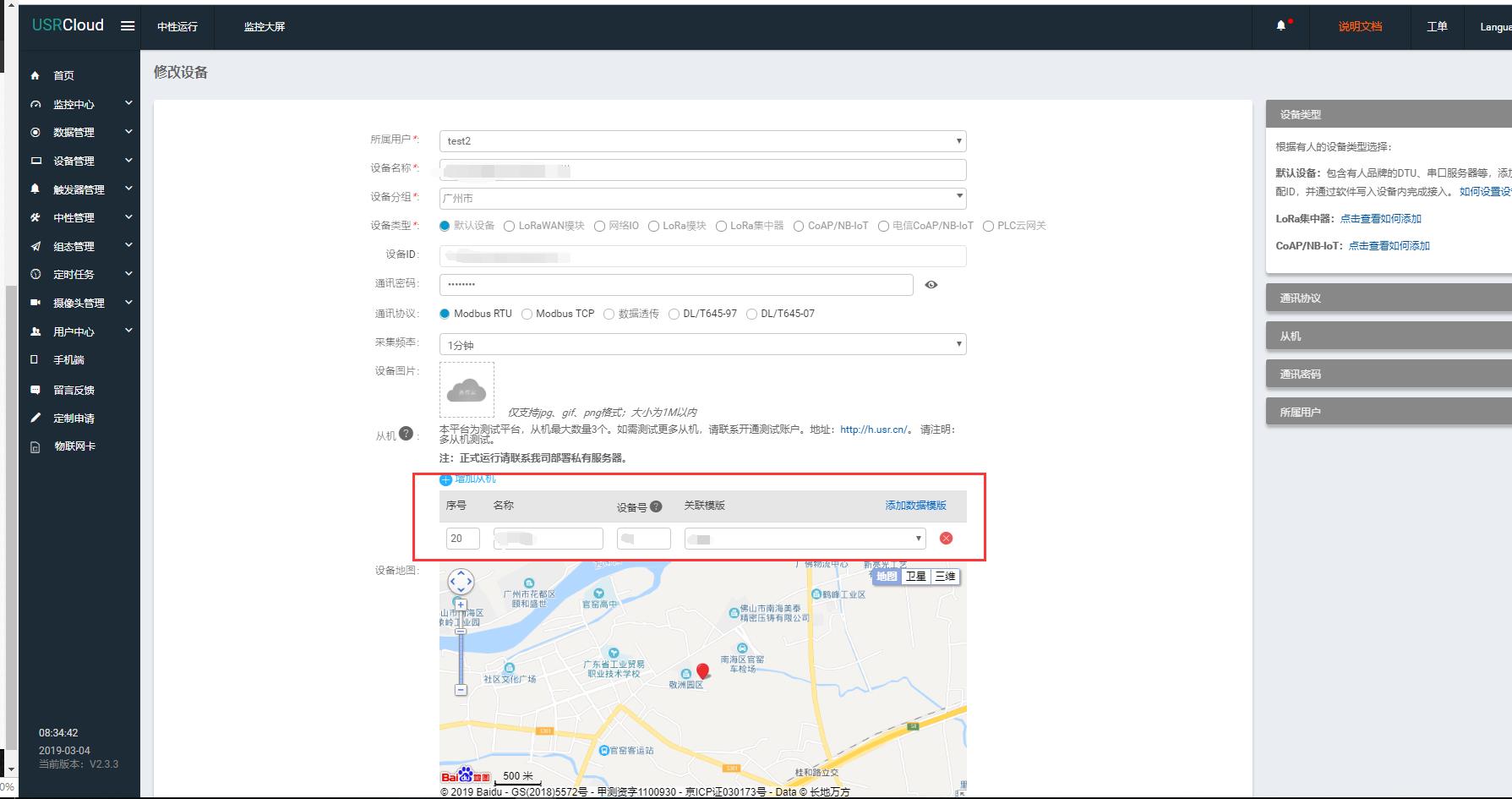
Task: Click the 定制申请 pencil icon
Action: [x=35, y=418]
